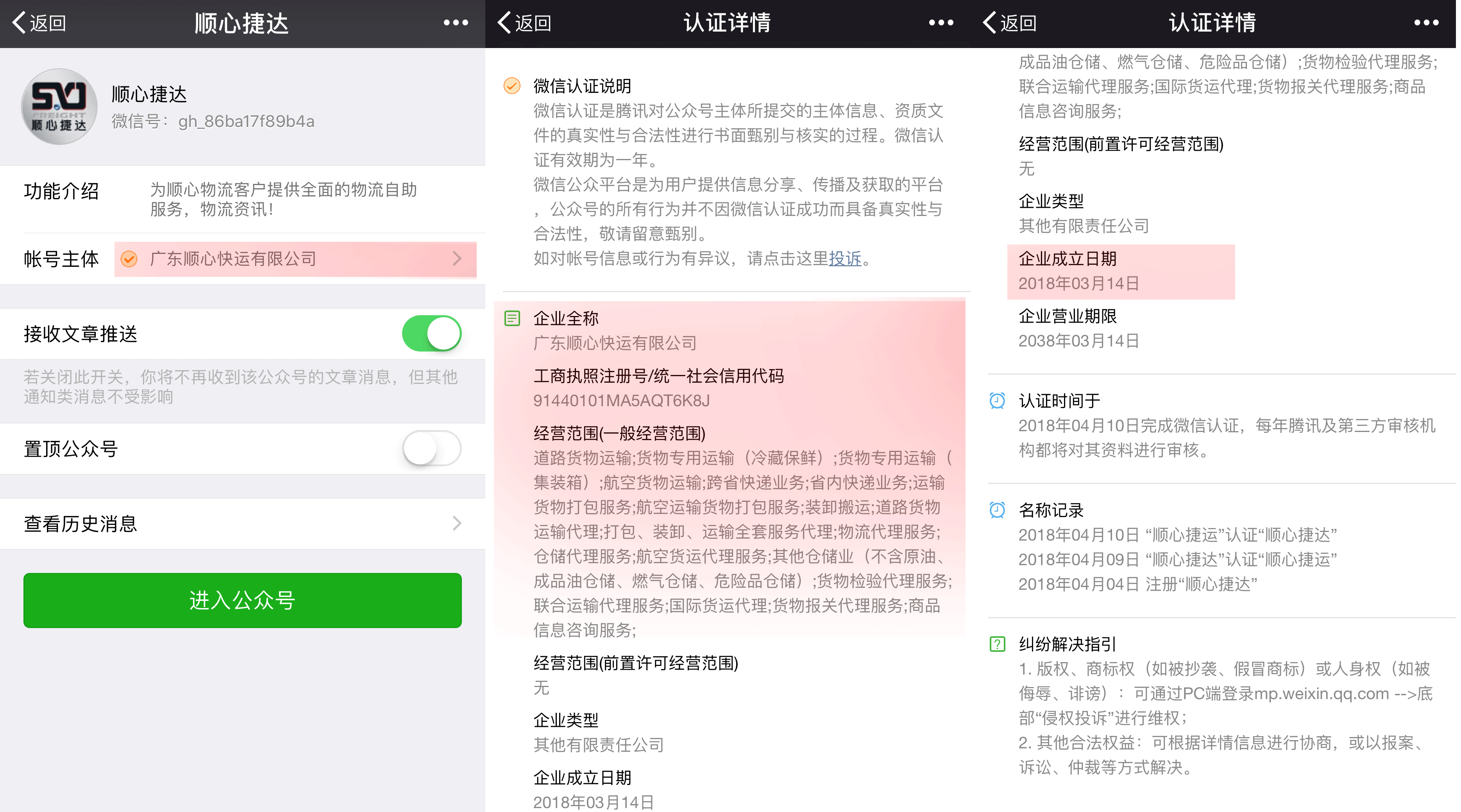Go back from the middle 认证详情 screen

pos(525,23)
